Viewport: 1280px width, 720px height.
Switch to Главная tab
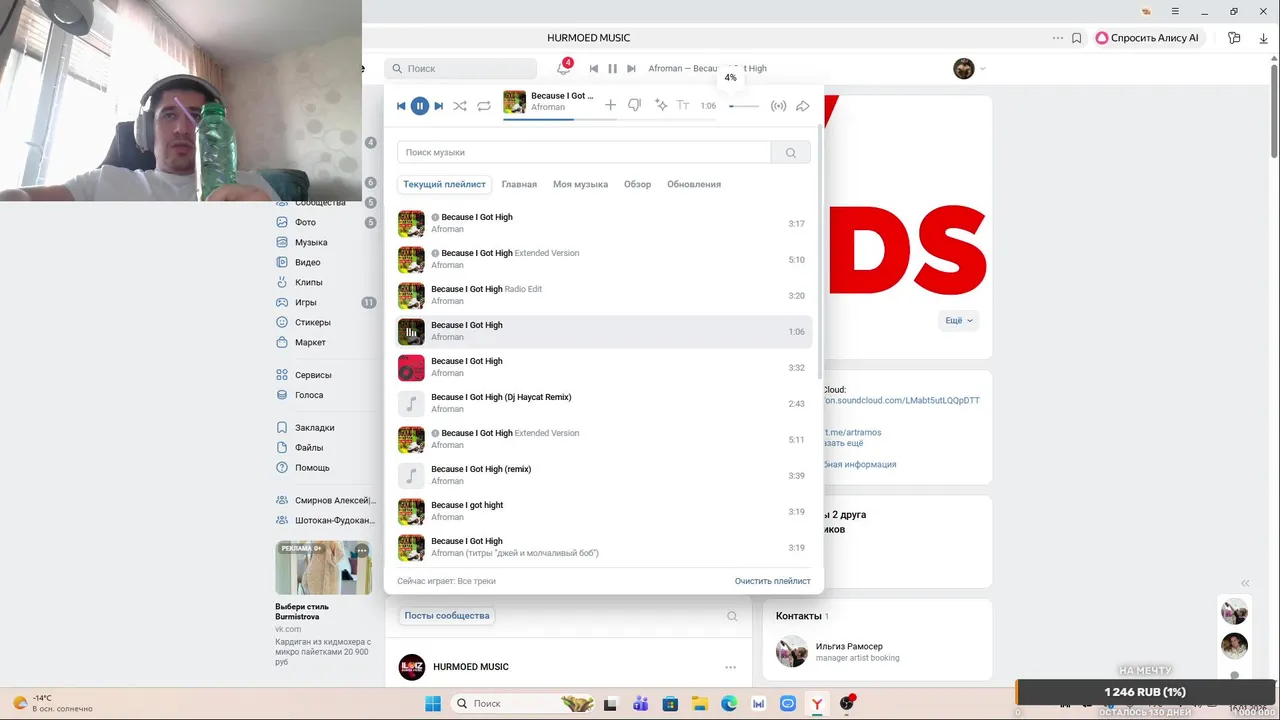tap(519, 184)
